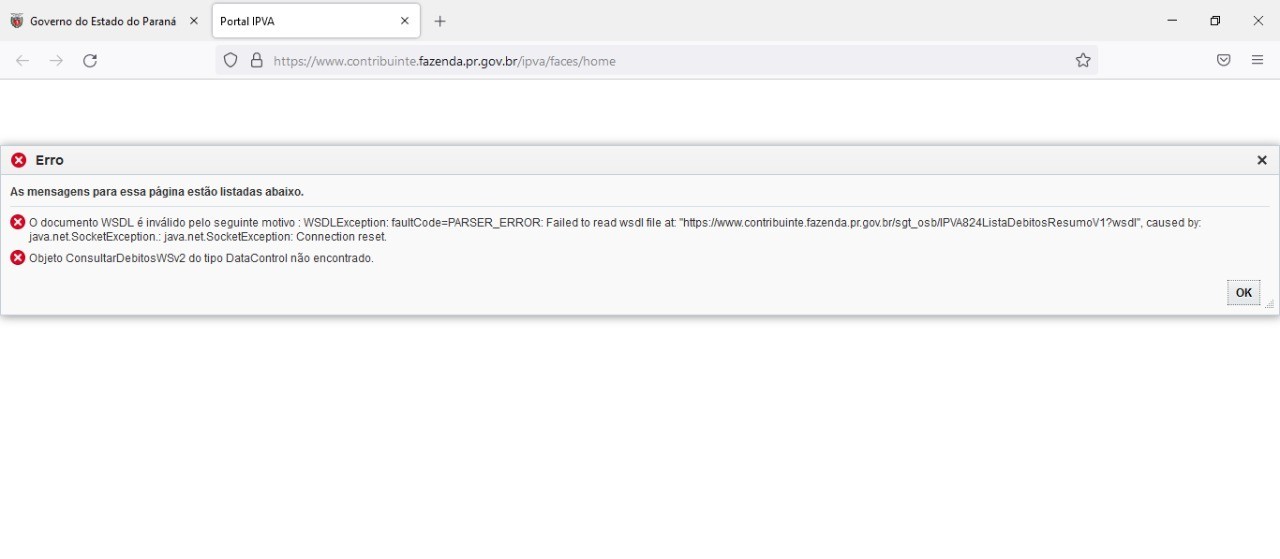The height and width of the screenshot is (559, 1280).
Task: Minimize the browser window
Action: click(1172, 21)
